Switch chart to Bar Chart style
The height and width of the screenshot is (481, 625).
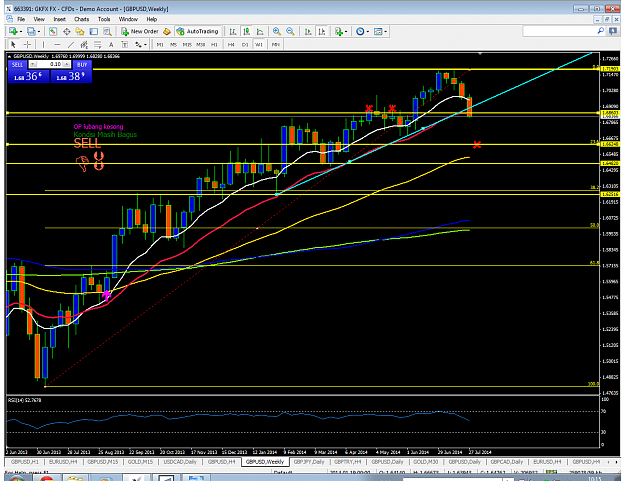tap(233, 31)
